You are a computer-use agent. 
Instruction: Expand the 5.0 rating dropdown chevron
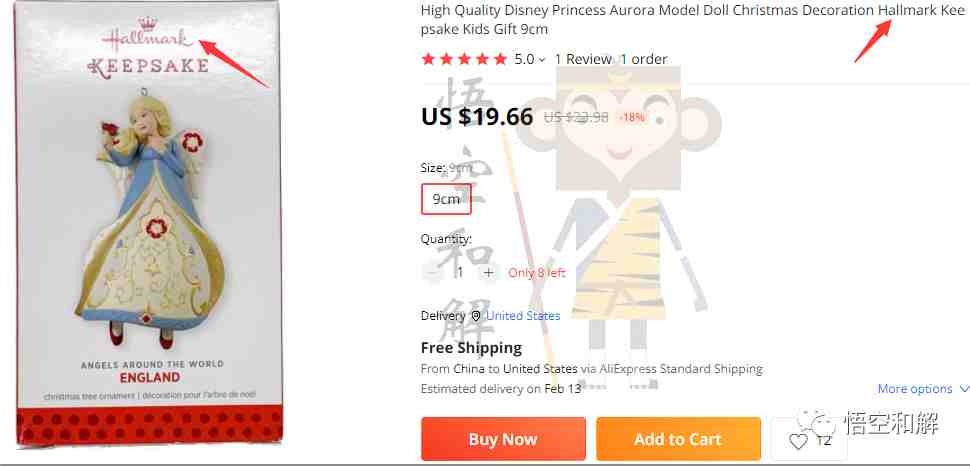point(542,60)
